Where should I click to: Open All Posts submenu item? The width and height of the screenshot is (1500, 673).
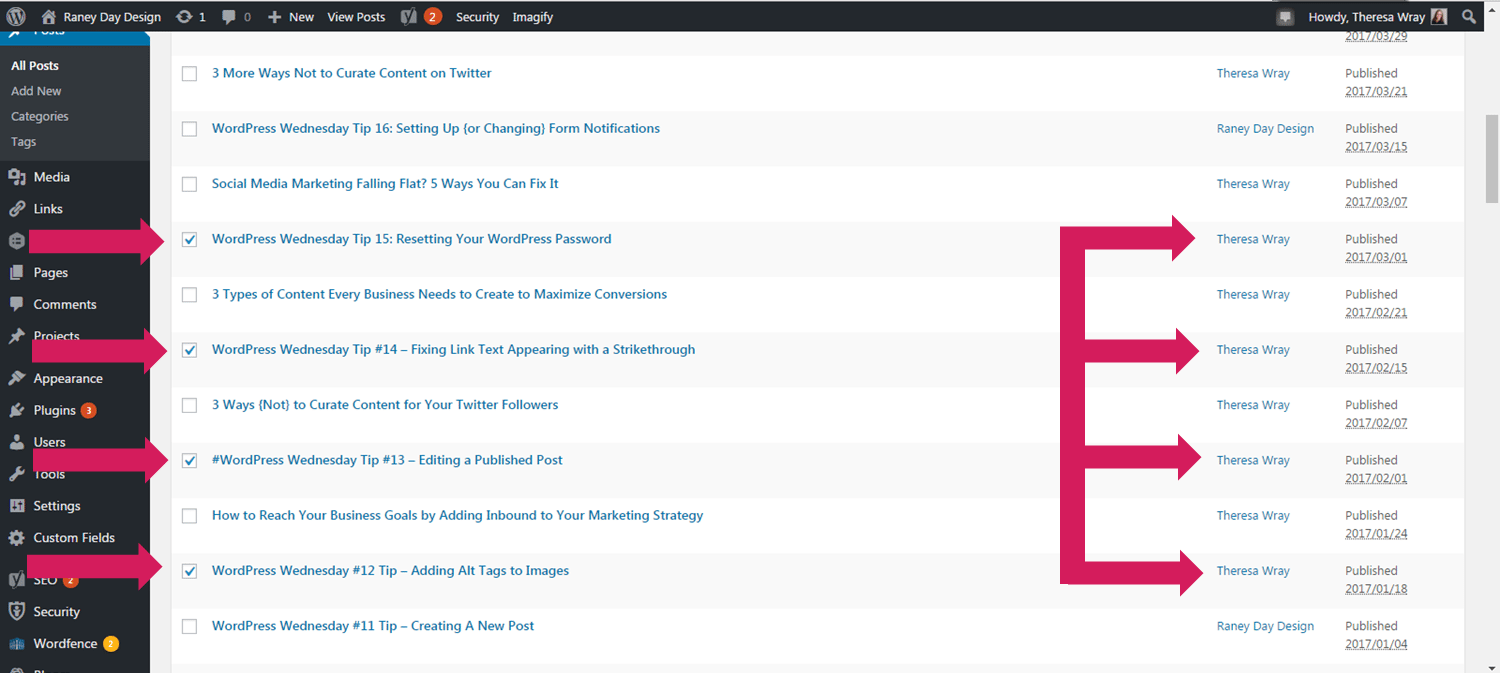(x=35, y=65)
